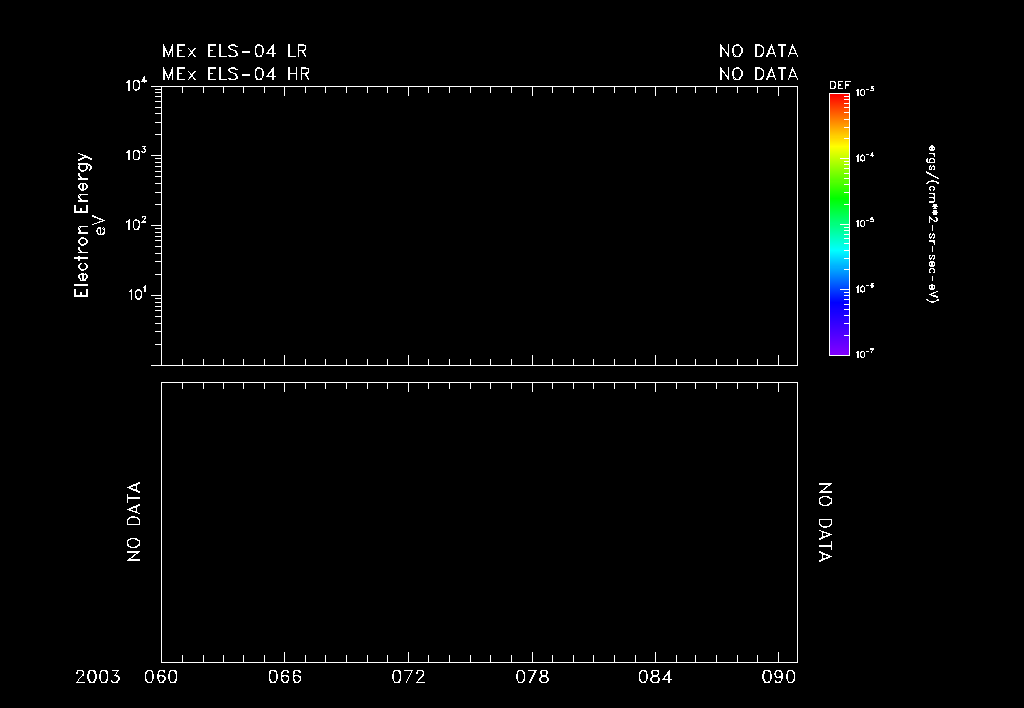Click the '060' day tick label
Screen dimensions: 1024x708
[x=161, y=677]
